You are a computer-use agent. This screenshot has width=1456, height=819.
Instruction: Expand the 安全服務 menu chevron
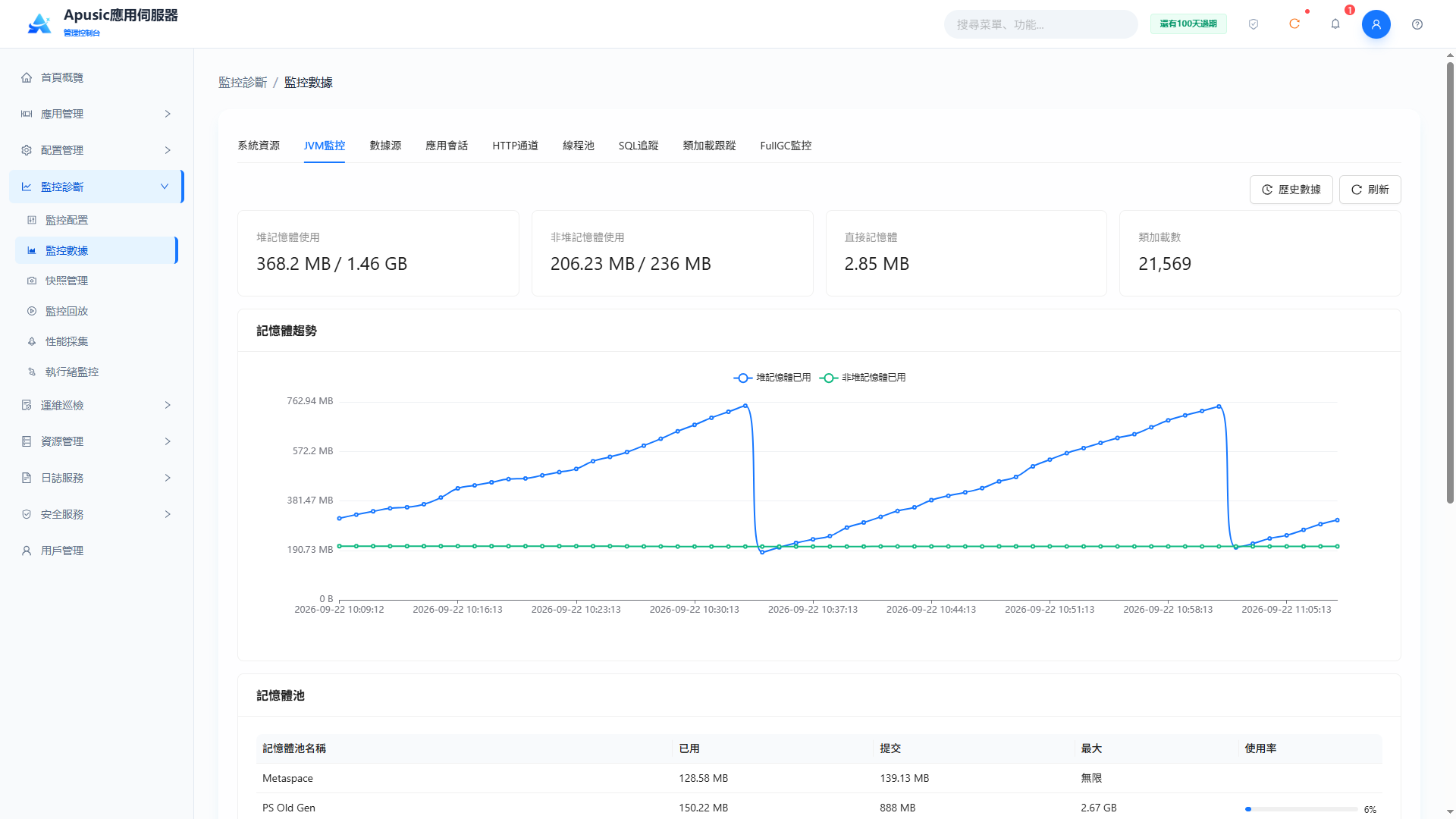[x=168, y=514]
